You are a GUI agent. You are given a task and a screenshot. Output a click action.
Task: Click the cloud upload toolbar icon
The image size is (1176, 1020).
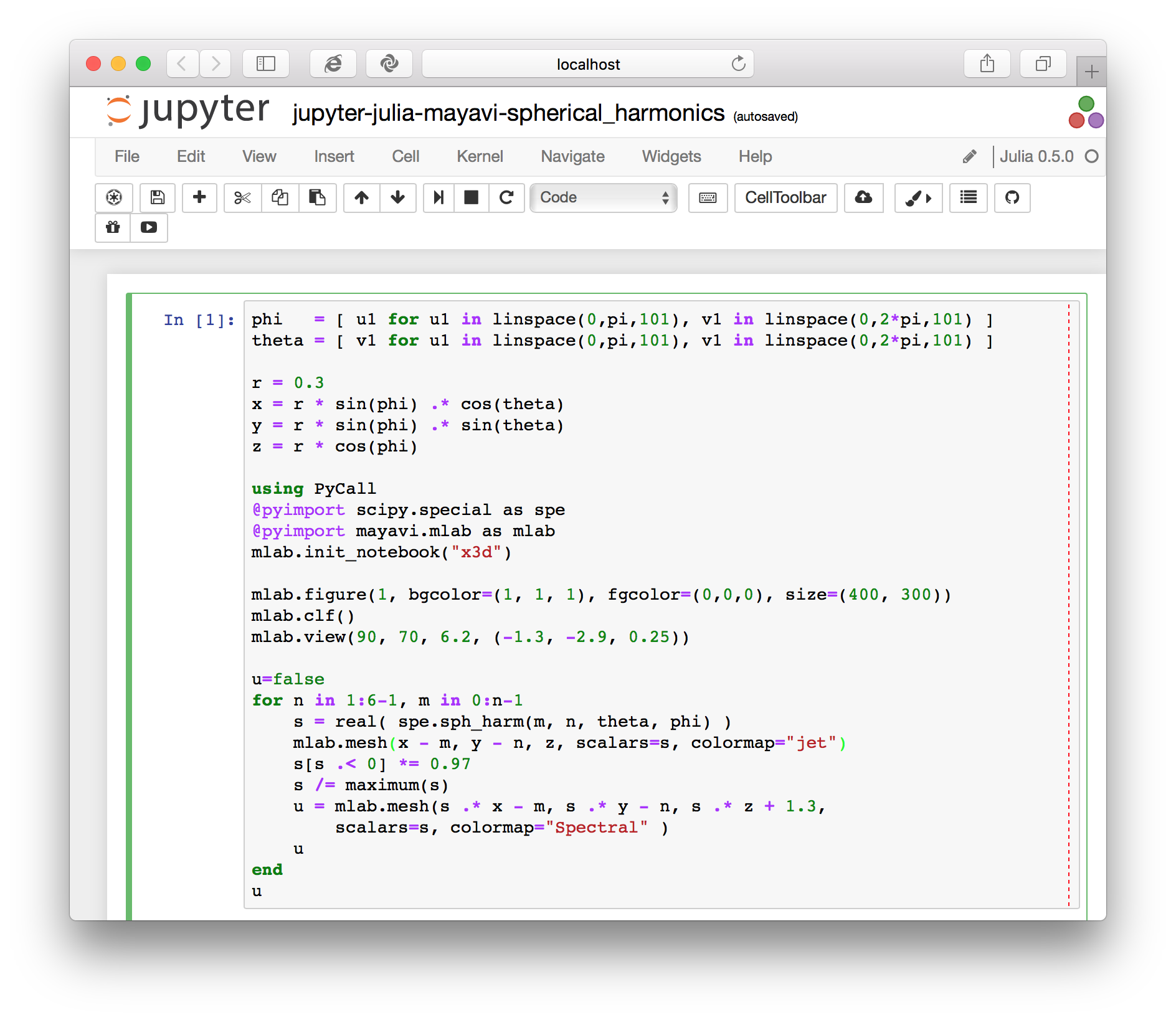pyautogui.click(x=863, y=197)
